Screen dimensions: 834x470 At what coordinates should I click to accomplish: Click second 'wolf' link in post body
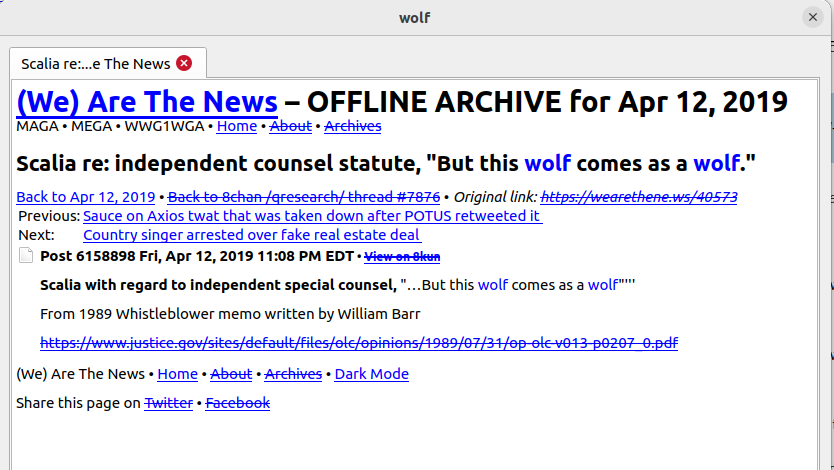pyautogui.click(x=603, y=285)
